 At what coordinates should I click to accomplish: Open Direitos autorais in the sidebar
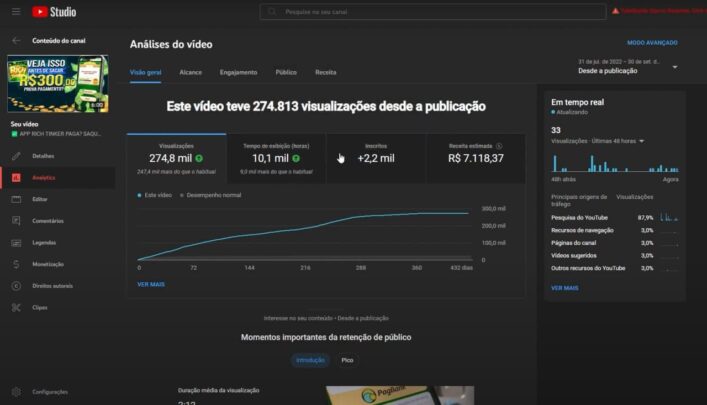coord(52,286)
